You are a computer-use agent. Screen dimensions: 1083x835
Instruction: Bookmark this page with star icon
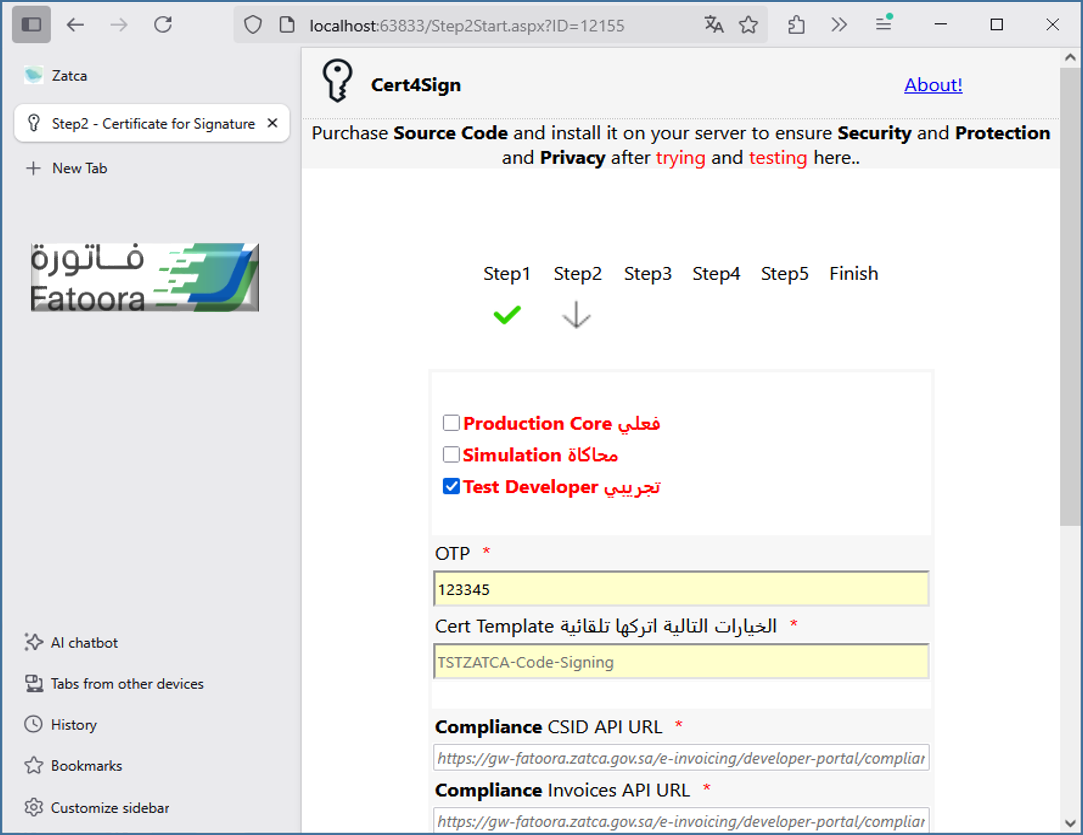tap(748, 25)
